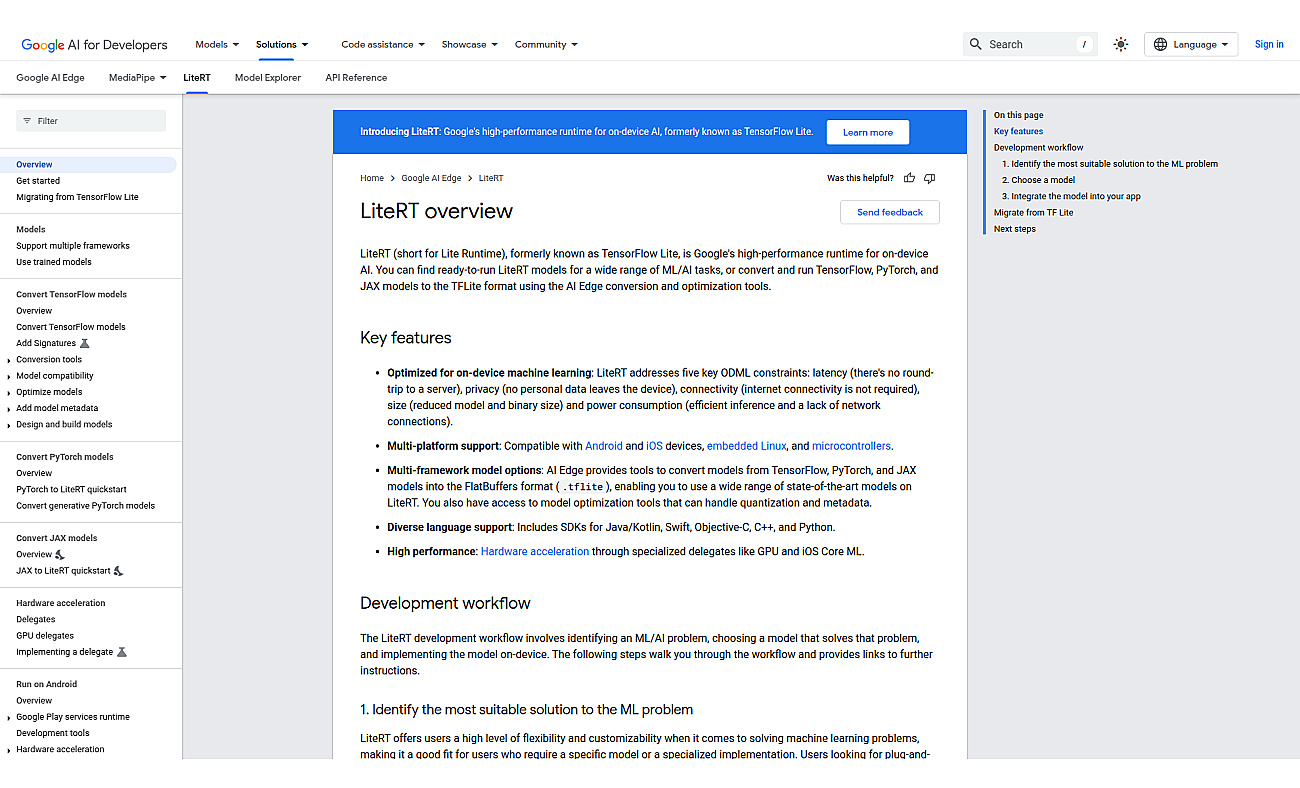Expand Run on Android Hardware acceleration
This screenshot has height=788, width=1300.
9,749
